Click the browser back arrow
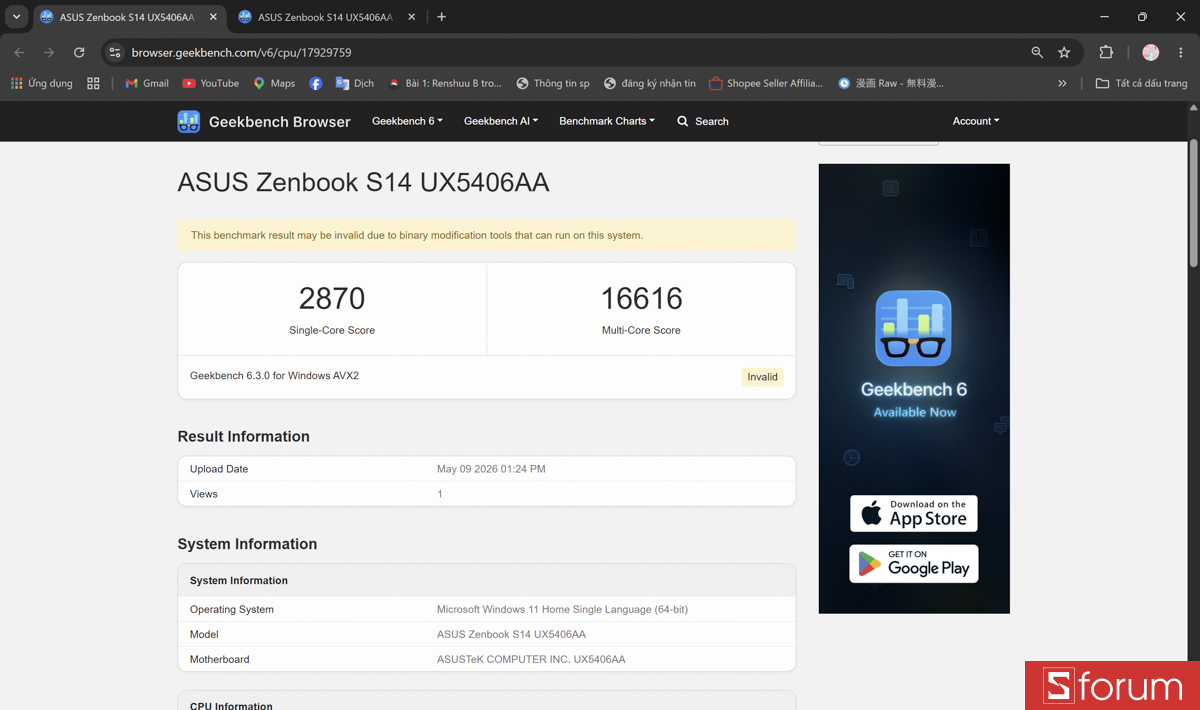 (x=19, y=52)
